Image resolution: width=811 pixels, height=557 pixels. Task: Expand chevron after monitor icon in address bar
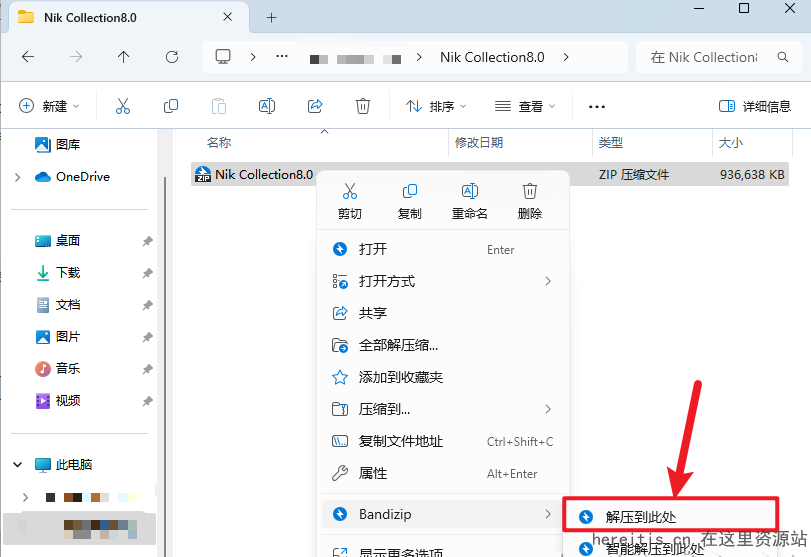click(x=253, y=57)
